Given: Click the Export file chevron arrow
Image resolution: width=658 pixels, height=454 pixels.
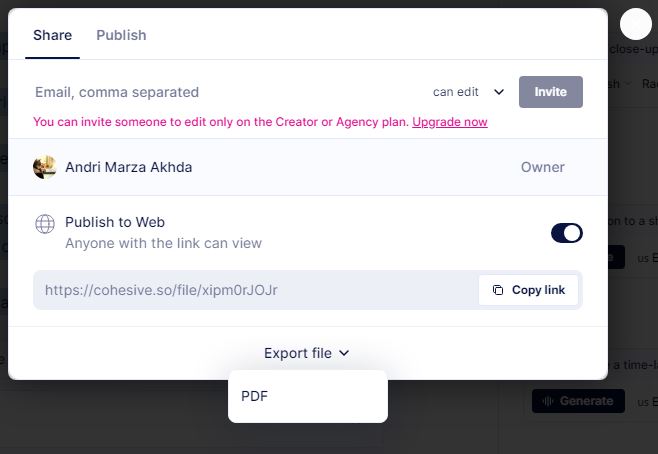Looking at the screenshot, I should [344, 353].
